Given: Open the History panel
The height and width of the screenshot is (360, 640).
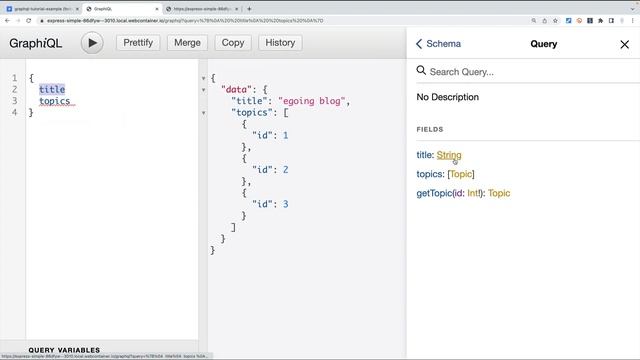Looking at the screenshot, I should (280, 43).
